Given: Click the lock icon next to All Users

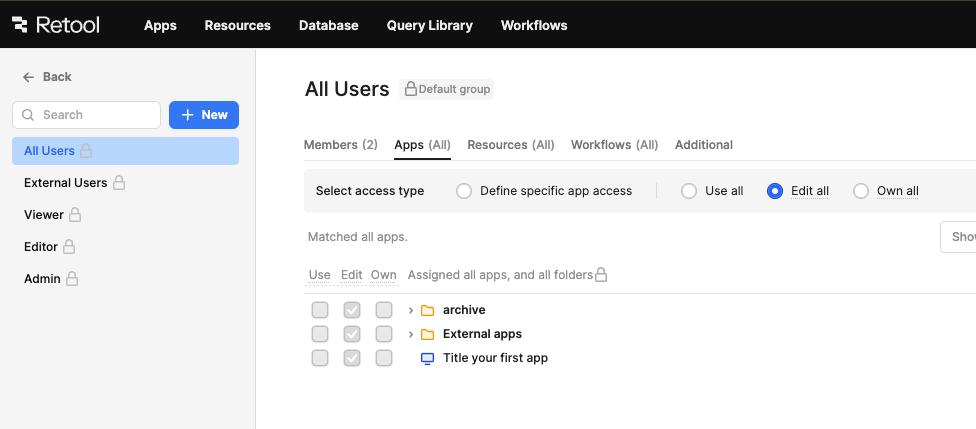Looking at the screenshot, I should [87, 151].
